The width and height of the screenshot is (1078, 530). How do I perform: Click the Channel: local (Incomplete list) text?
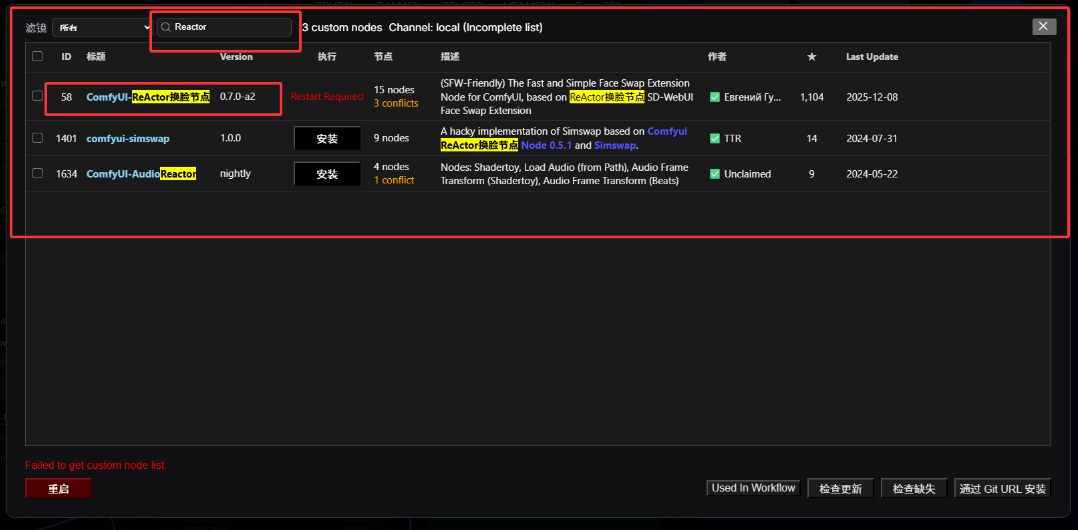tap(465, 27)
